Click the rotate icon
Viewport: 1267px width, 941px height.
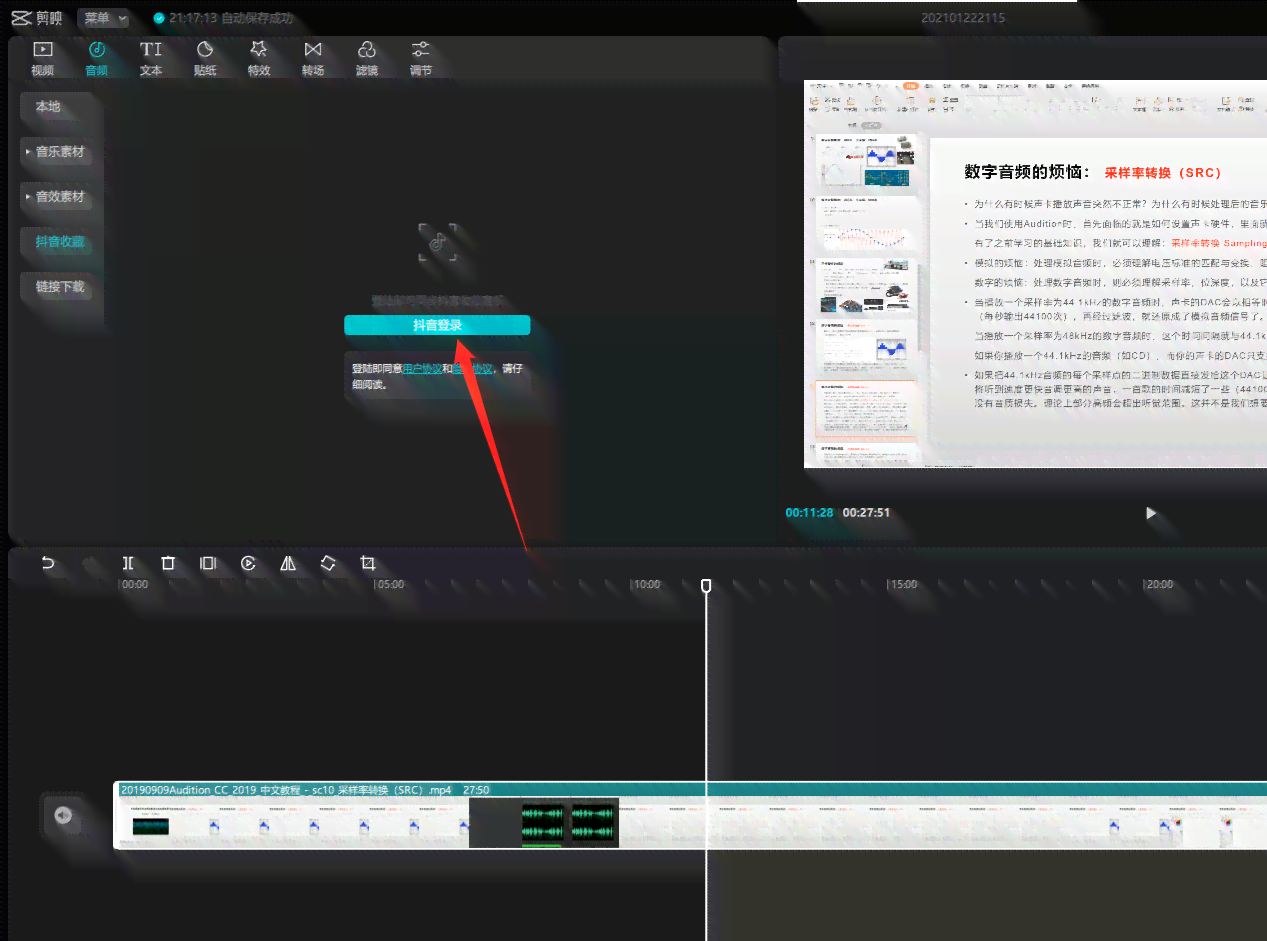click(328, 564)
